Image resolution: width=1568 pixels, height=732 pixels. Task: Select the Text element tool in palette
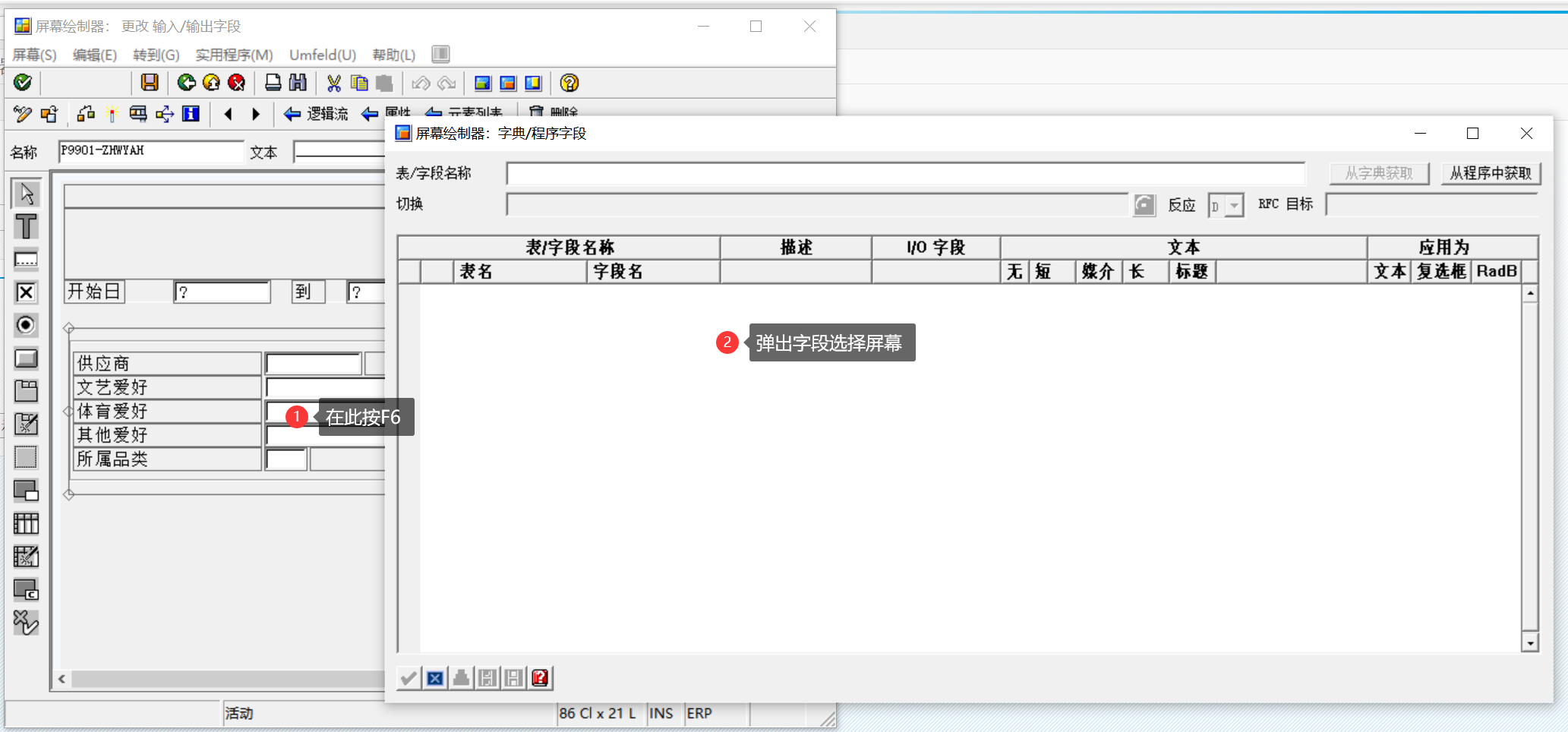click(x=26, y=226)
